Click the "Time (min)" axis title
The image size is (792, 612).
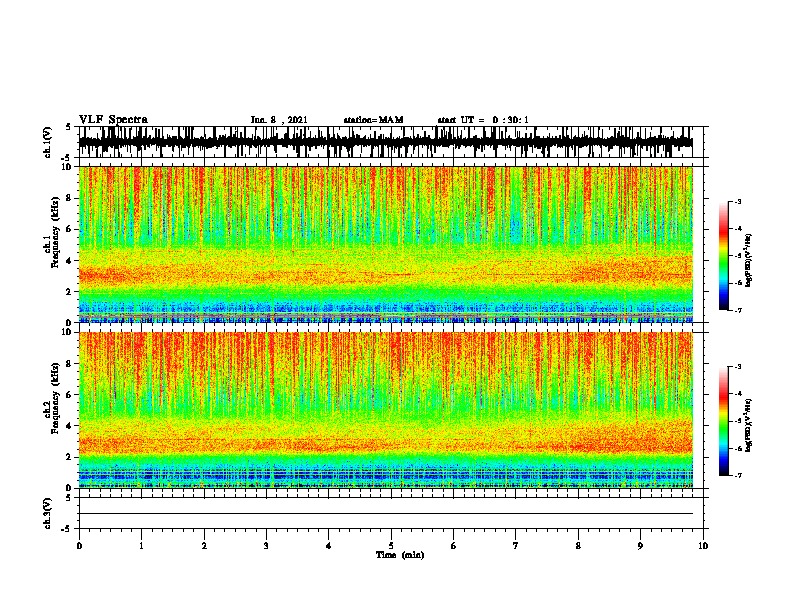pyautogui.click(x=400, y=555)
